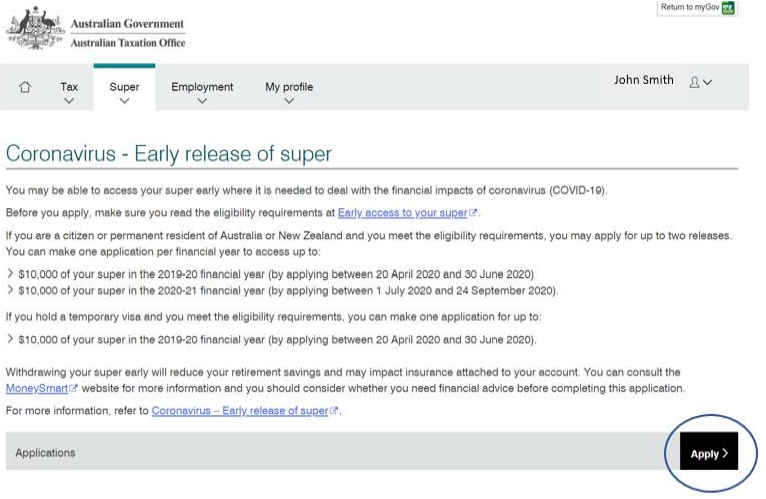This screenshot has height=499, width=766.
Task: Click the Apply button
Action: tap(709, 451)
